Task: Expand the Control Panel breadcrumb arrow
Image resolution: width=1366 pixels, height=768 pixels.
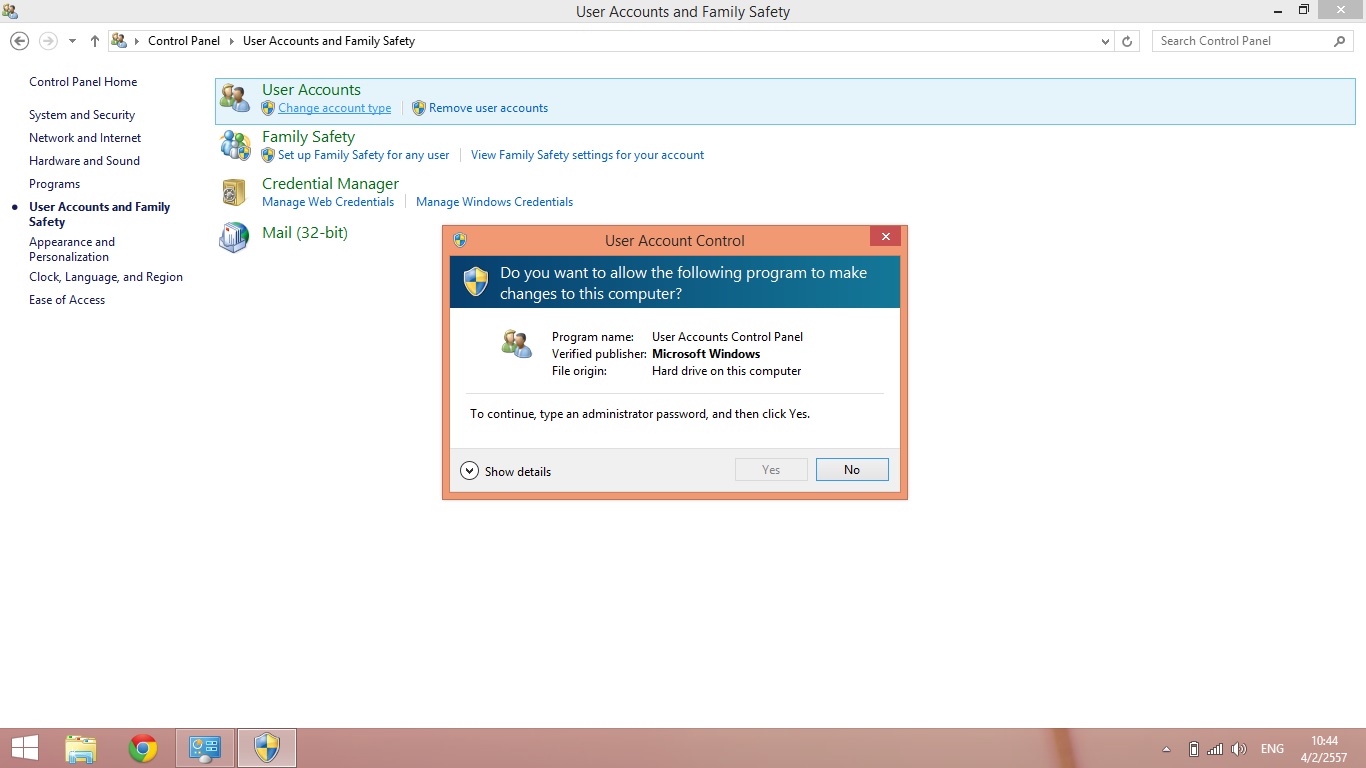Action: click(x=231, y=41)
